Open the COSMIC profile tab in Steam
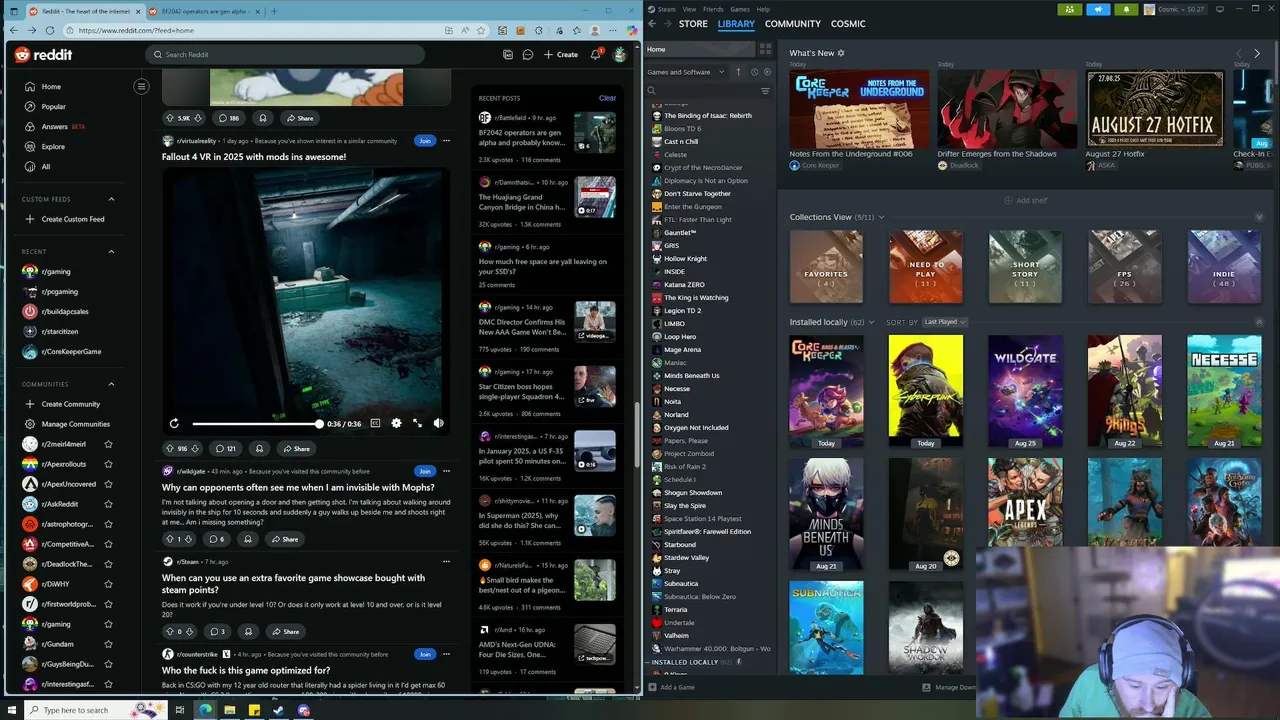The height and width of the screenshot is (720, 1280). pos(848,23)
